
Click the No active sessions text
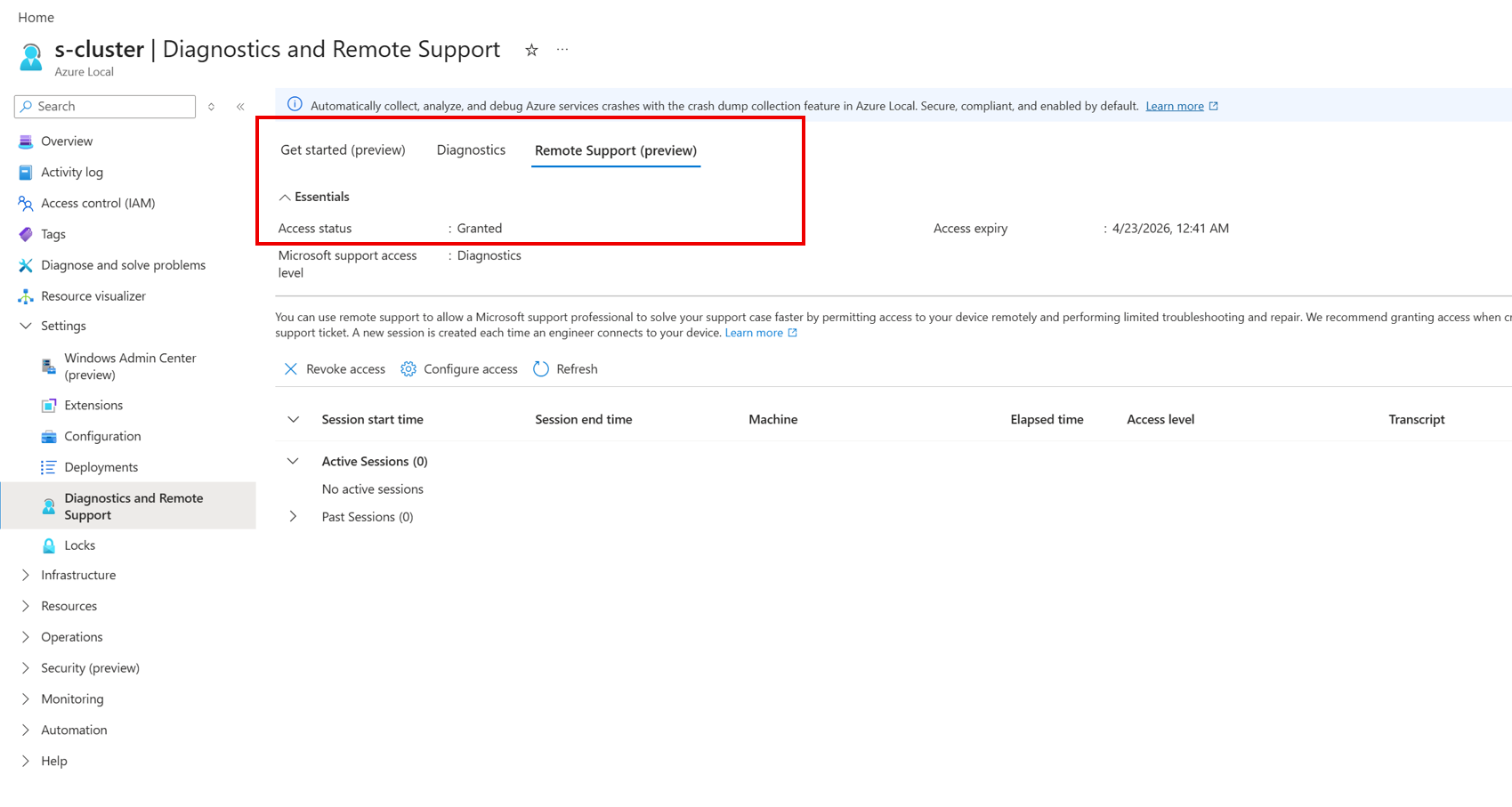pos(373,489)
